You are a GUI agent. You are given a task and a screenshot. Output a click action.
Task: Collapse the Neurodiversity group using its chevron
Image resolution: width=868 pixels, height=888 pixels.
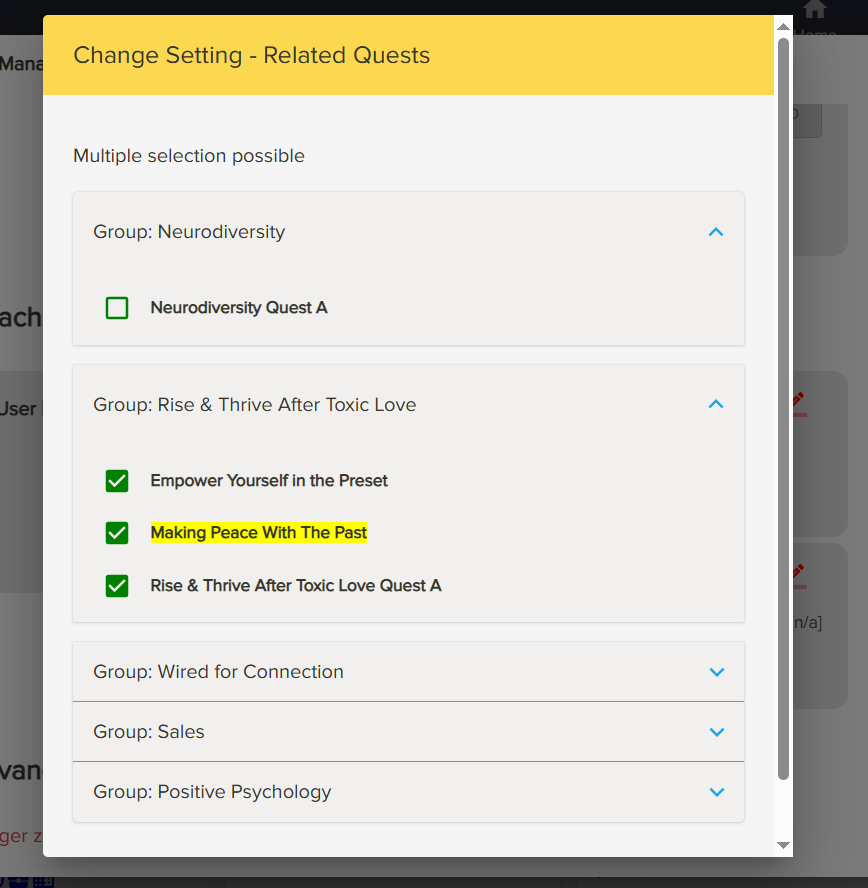715,232
